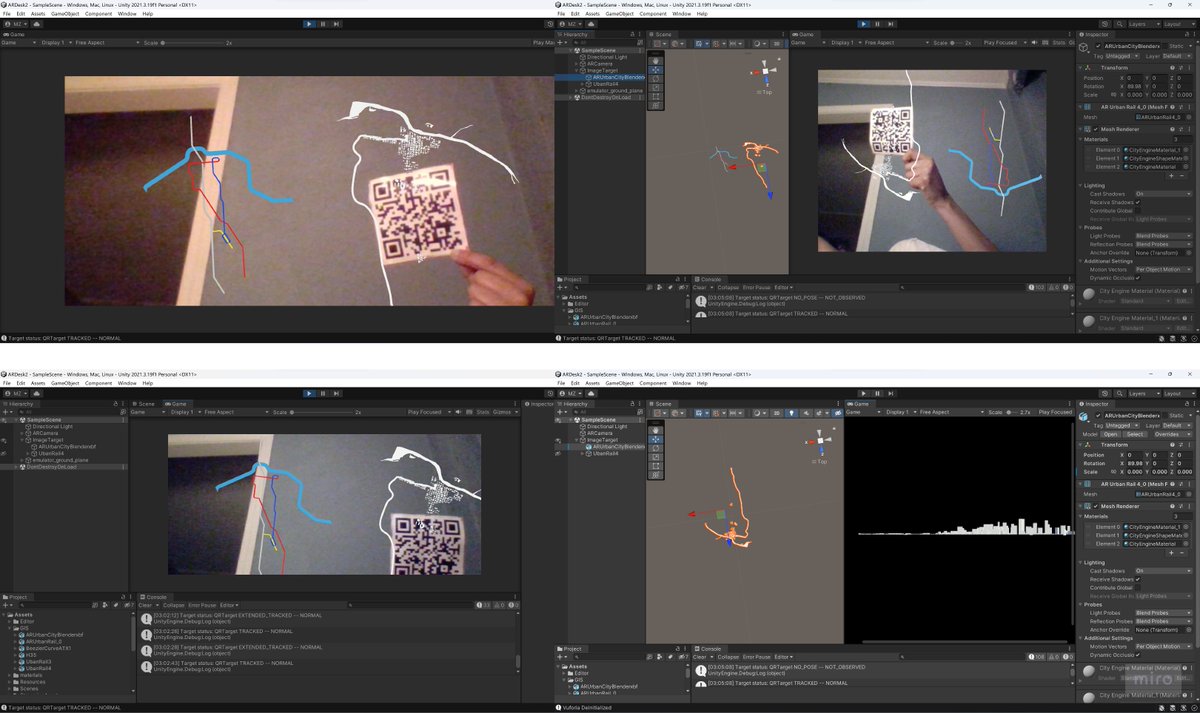Select Scale tool in the Vuforia Deinitialized window

pyautogui.click(x=656, y=457)
